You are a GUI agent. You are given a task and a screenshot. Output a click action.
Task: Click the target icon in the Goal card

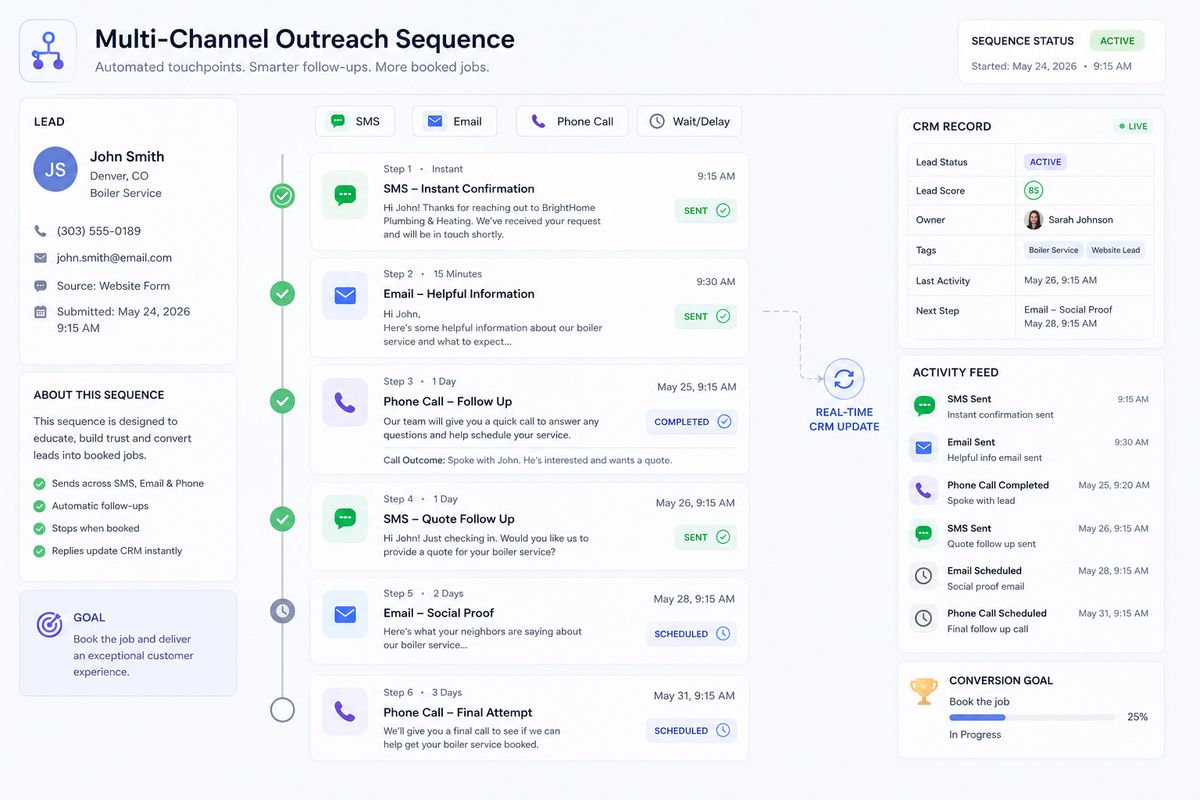pyautogui.click(x=49, y=625)
